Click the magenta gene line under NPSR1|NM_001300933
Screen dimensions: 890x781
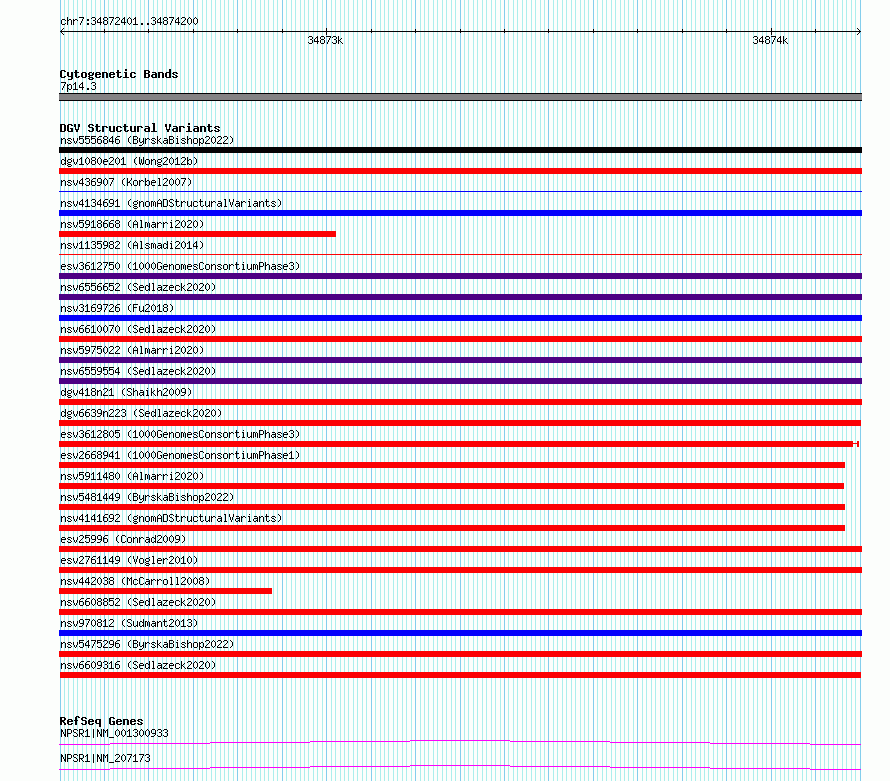(x=460, y=742)
